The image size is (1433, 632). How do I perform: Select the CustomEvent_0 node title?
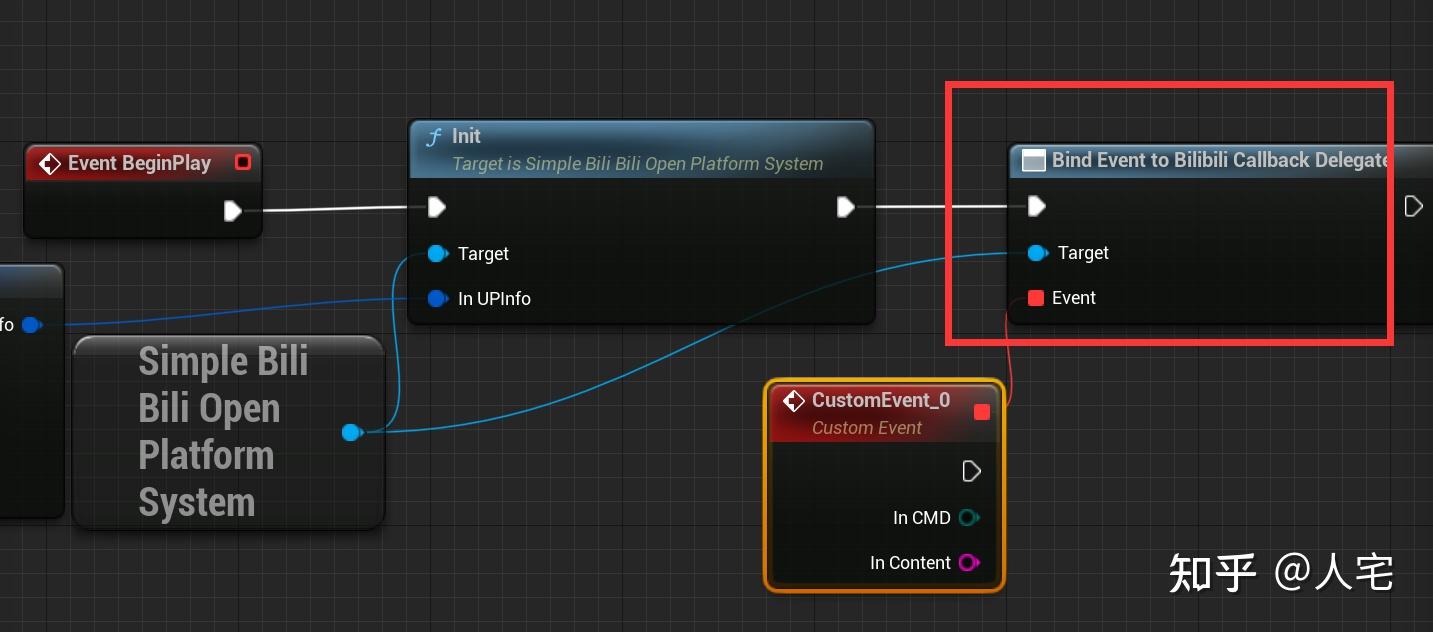pos(881,400)
